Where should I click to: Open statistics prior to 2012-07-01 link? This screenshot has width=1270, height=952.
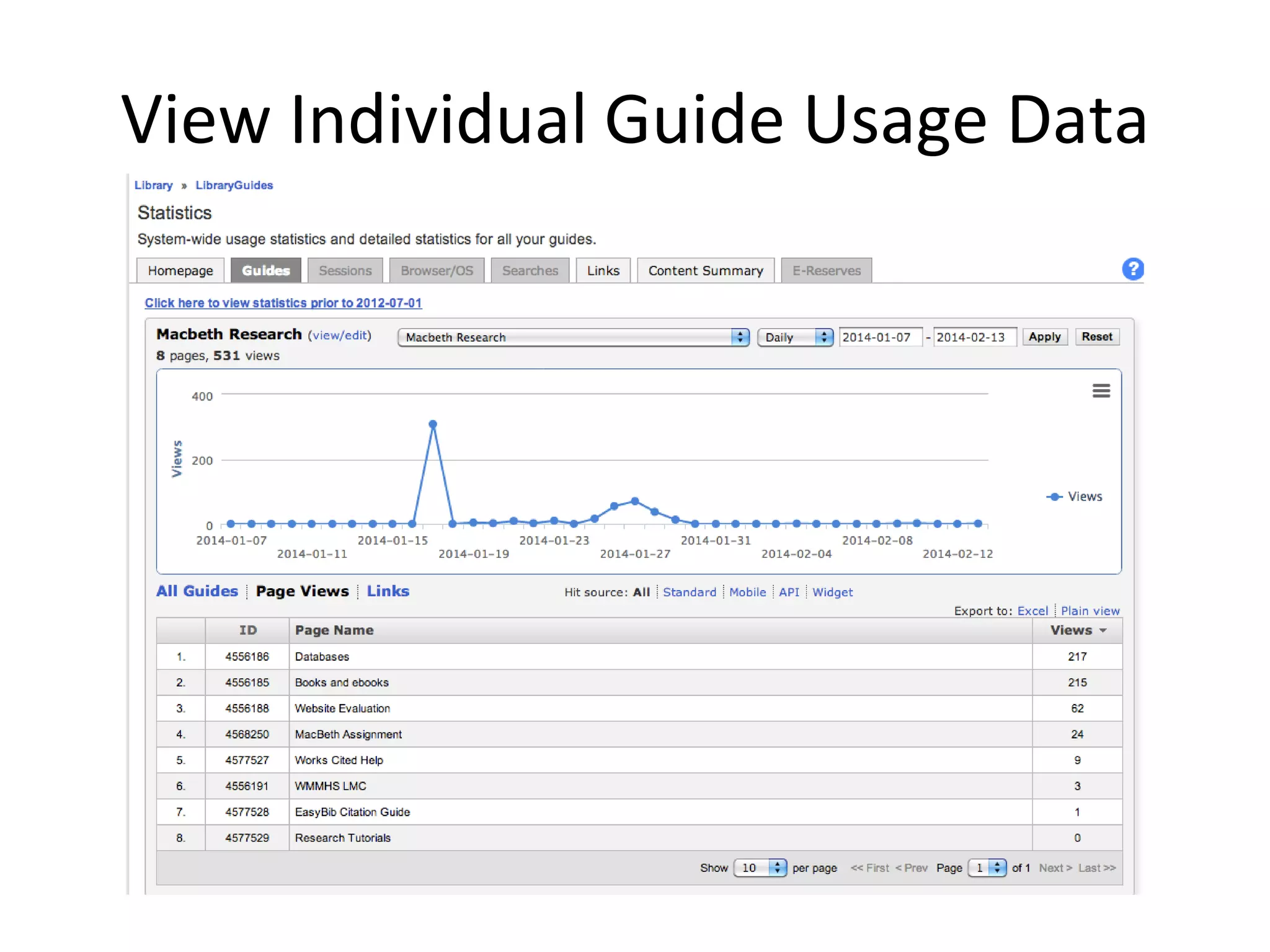coord(283,303)
